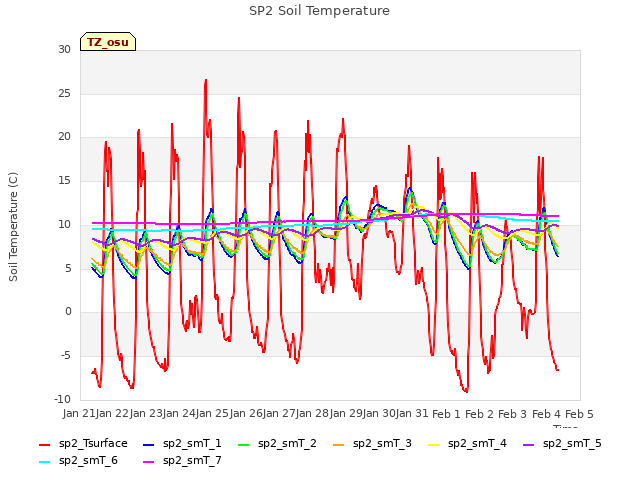Click green sp2_smT_2 legend color marker

(x=244, y=444)
